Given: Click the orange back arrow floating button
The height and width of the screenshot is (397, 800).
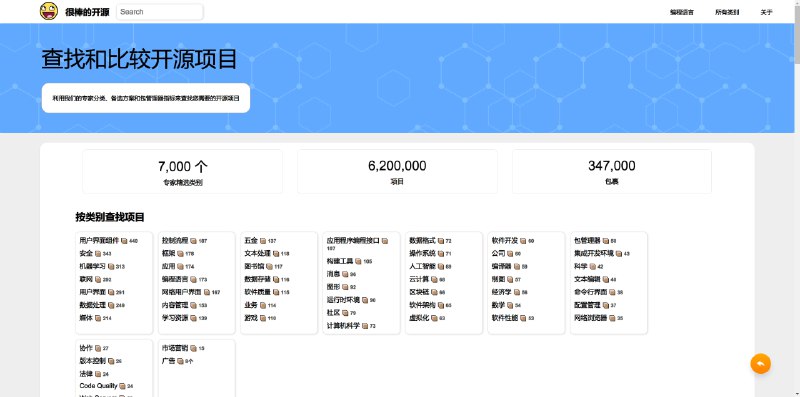Looking at the screenshot, I should tap(760, 364).
